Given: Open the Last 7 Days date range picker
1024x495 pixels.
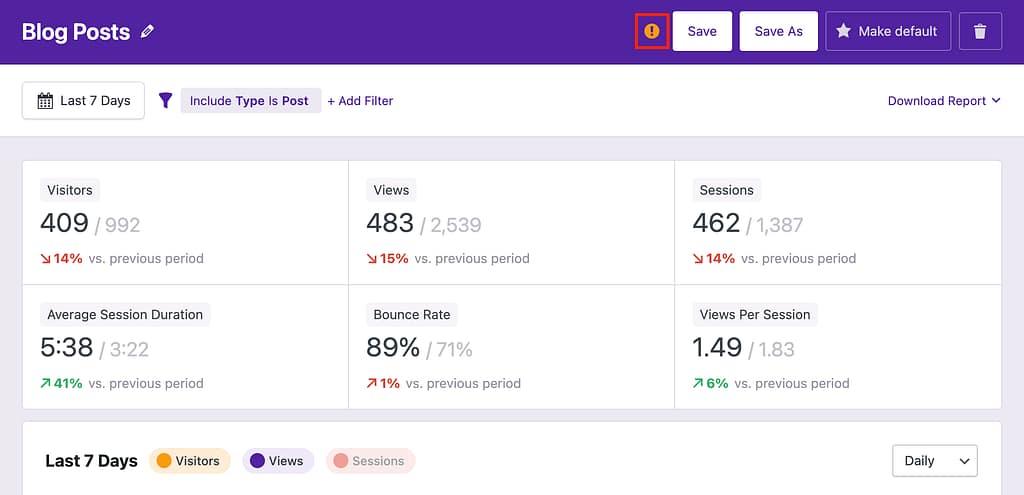Looking at the screenshot, I should tap(84, 100).
